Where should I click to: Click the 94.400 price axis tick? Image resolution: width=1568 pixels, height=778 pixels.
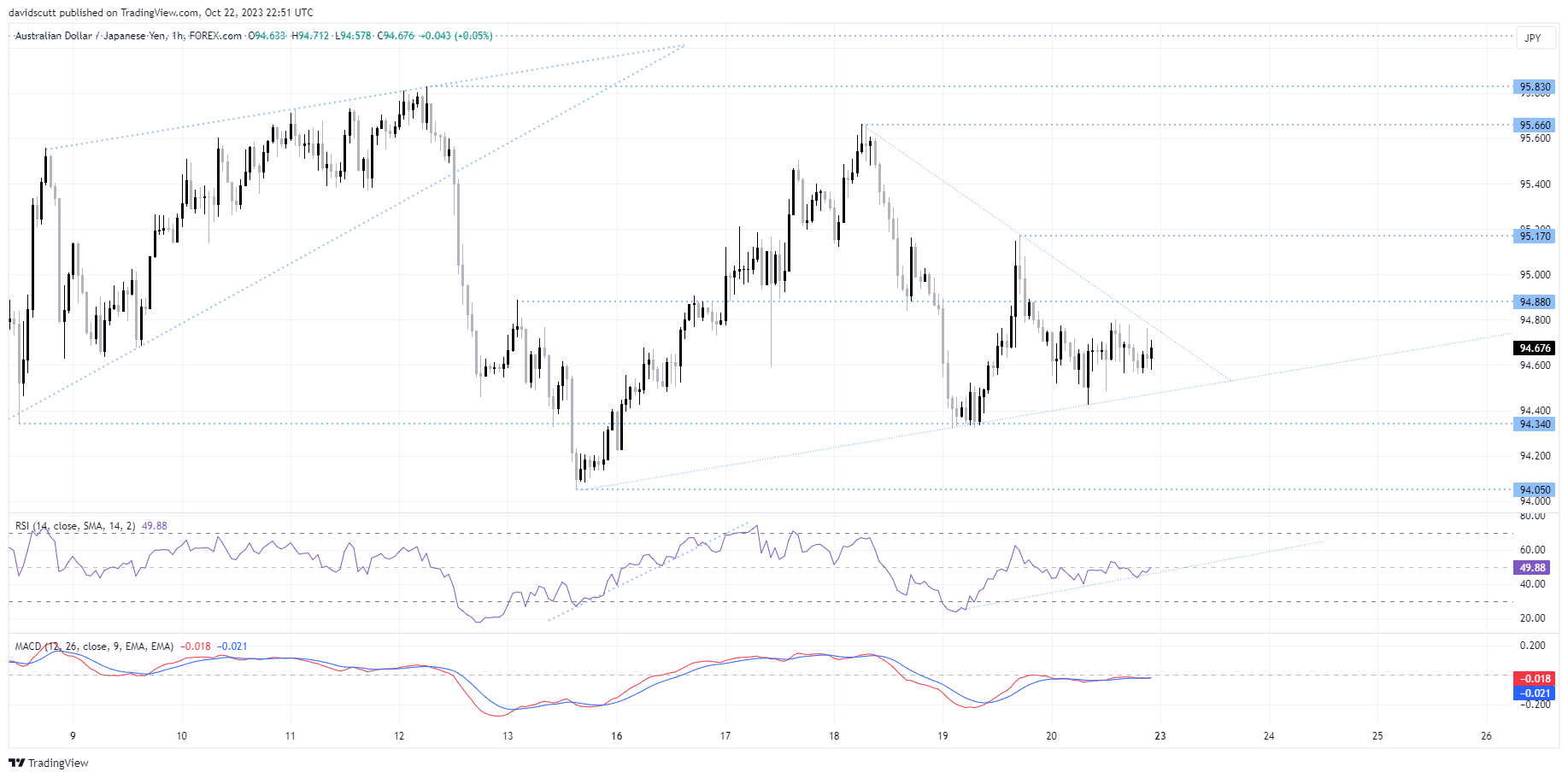pyautogui.click(x=1535, y=411)
